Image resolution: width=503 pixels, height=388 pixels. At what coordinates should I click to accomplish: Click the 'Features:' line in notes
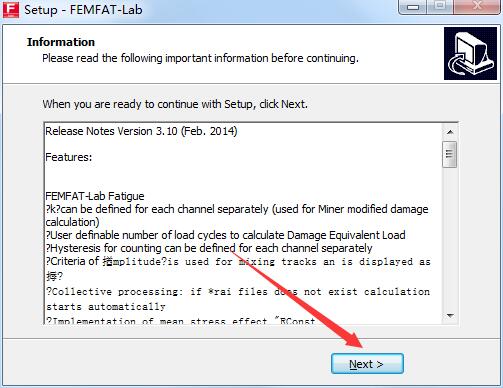click(x=69, y=157)
